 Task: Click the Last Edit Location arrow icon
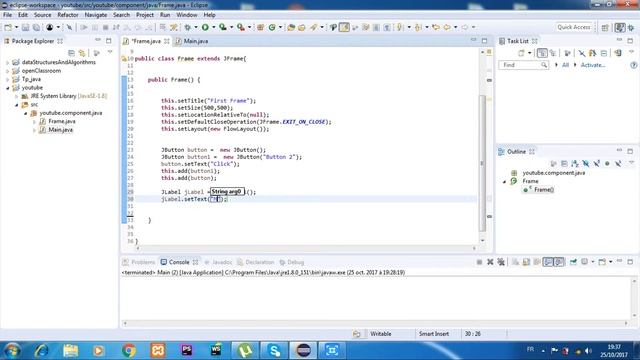click(x=436, y=27)
